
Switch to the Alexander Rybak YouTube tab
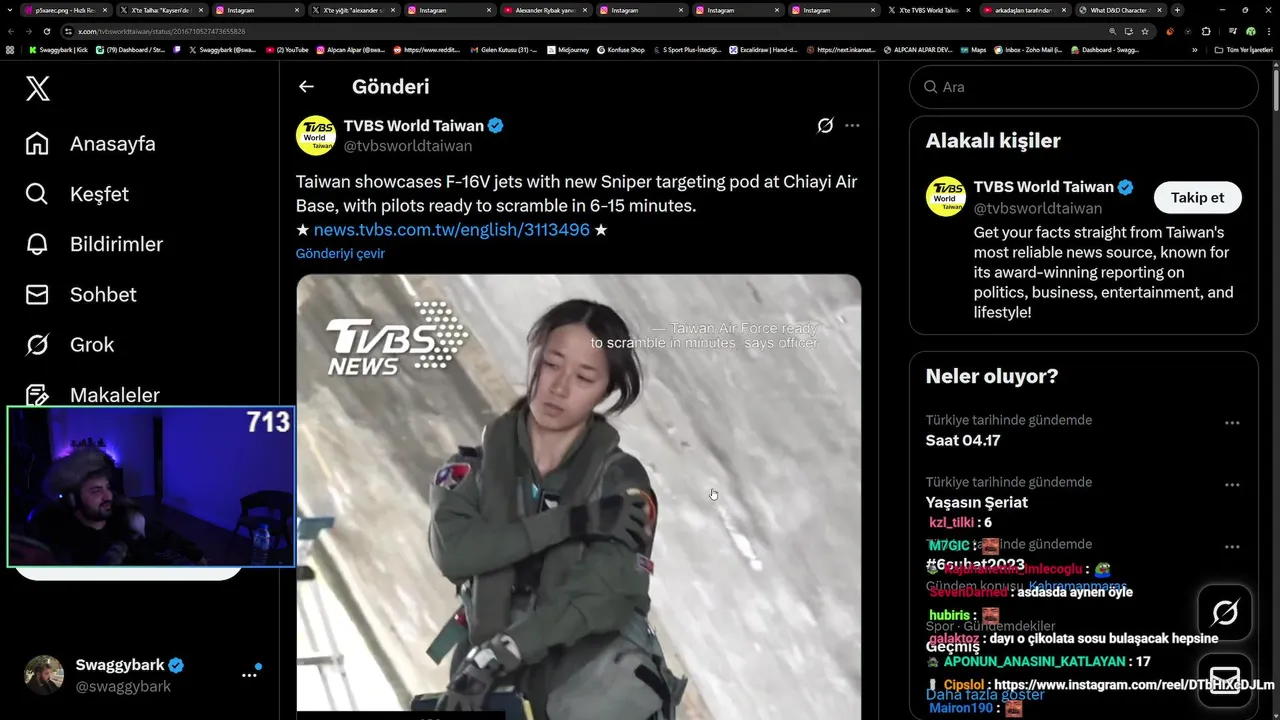tap(543, 10)
